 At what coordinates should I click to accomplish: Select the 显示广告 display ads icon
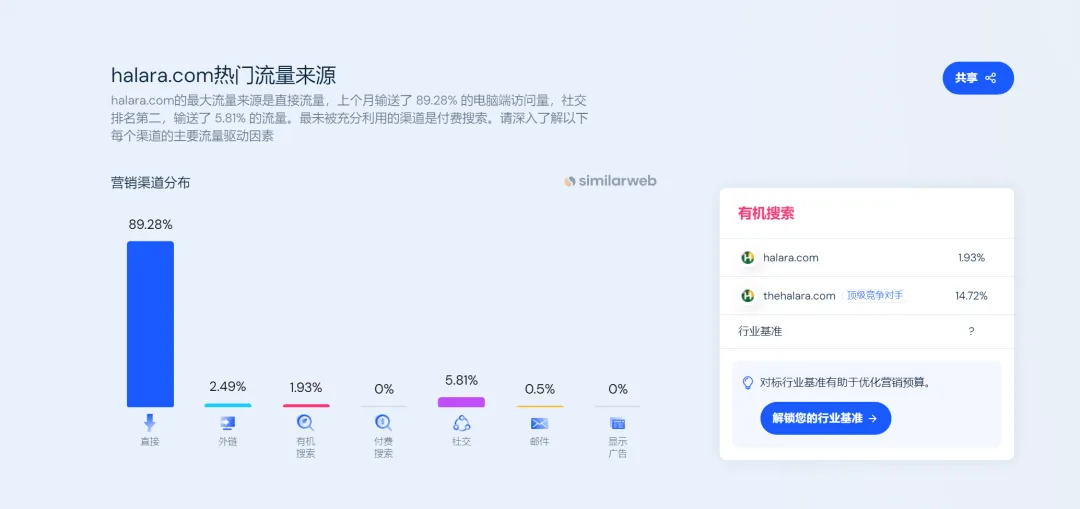617,423
